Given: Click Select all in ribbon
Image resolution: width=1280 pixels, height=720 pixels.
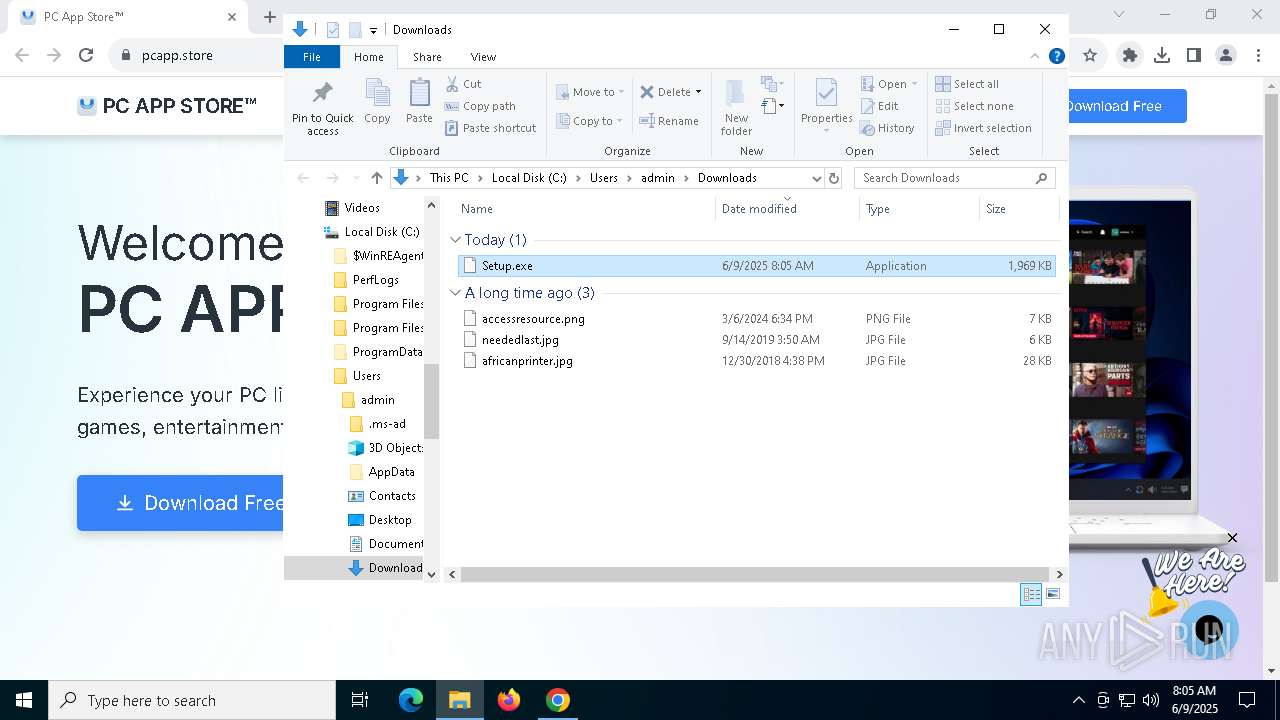Looking at the screenshot, I should (x=967, y=84).
